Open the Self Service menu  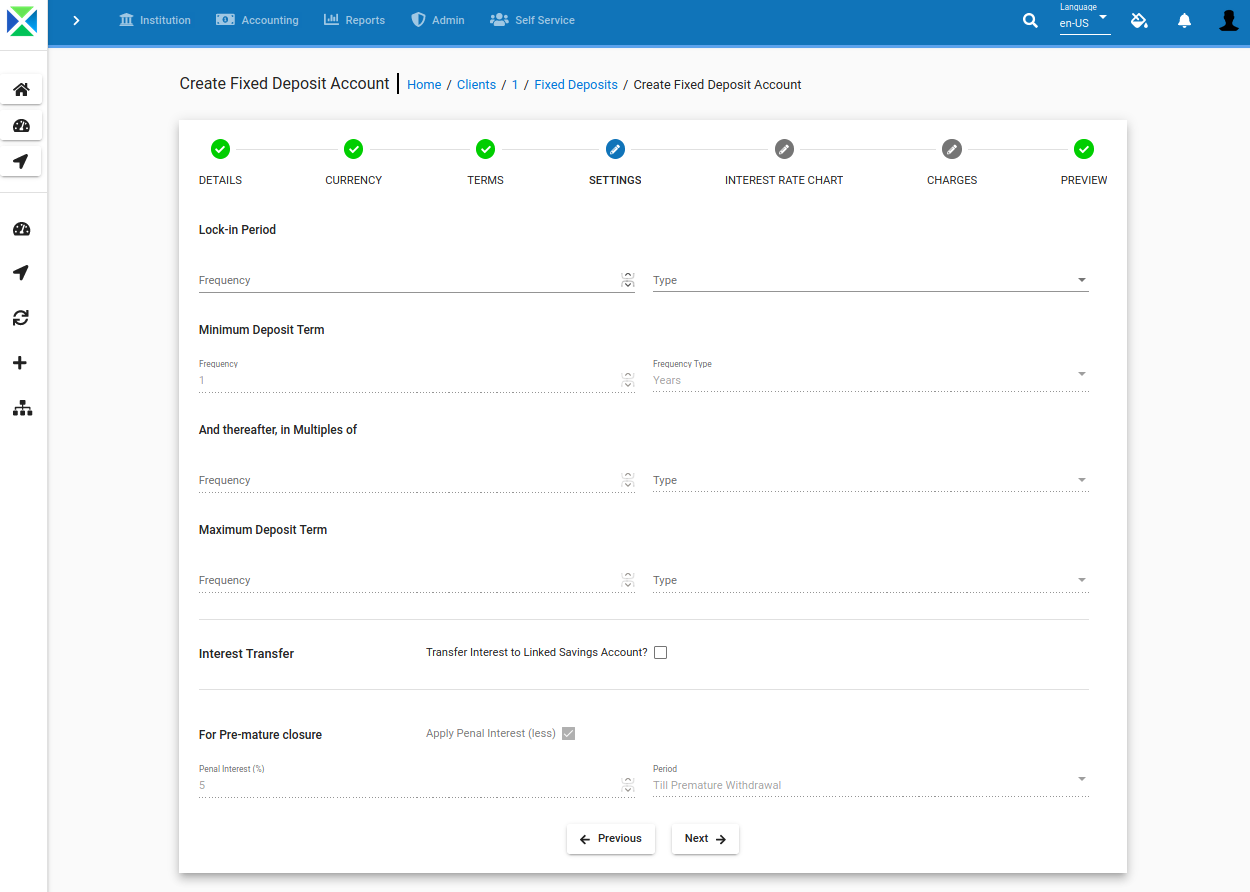(x=532, y=20)
